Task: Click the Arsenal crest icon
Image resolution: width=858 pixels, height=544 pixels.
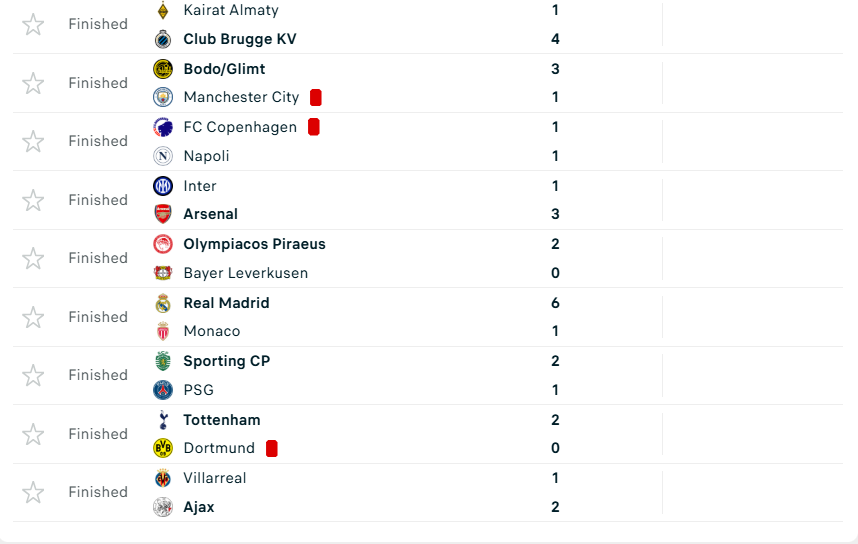Action: (x=162, y=214)
